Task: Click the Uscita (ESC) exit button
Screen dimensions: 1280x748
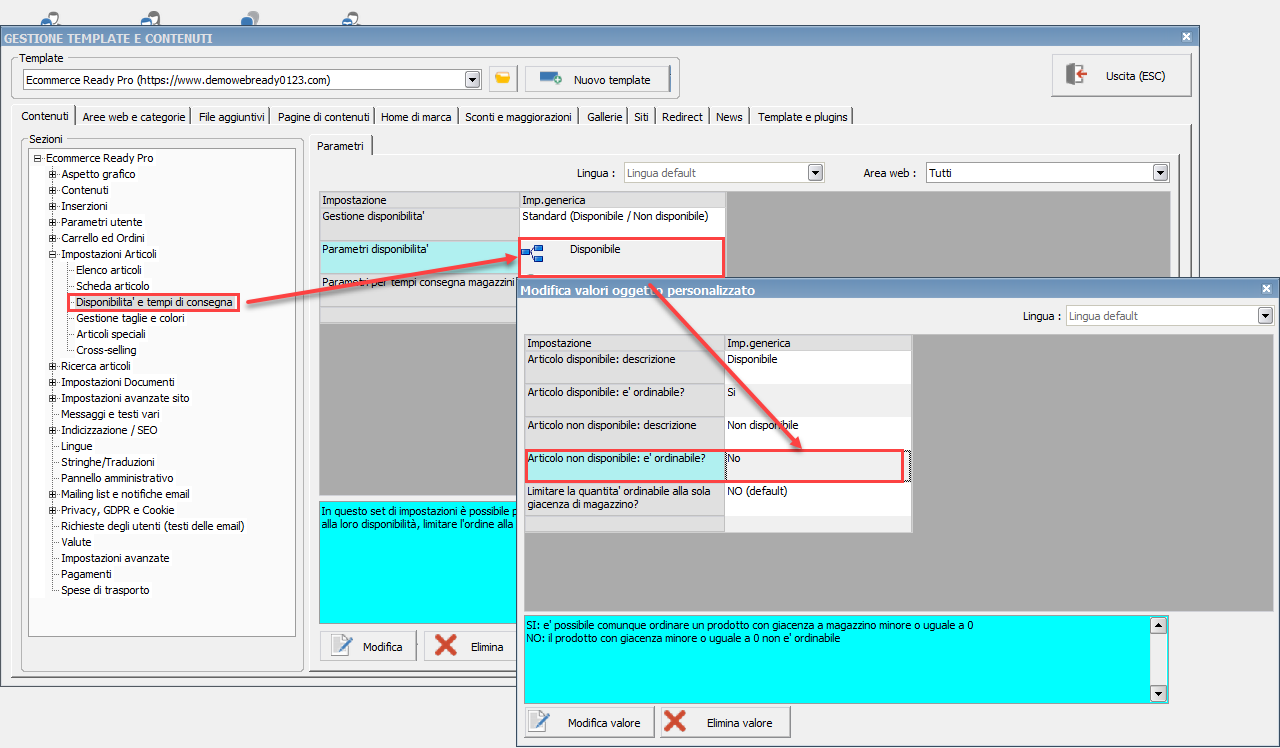Action: 1121,75
